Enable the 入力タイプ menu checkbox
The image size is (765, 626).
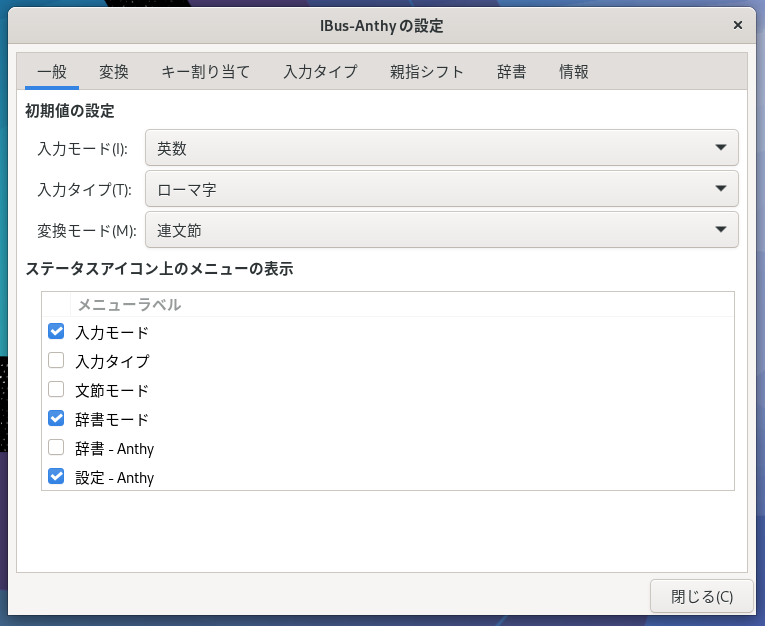click(56, 361)
